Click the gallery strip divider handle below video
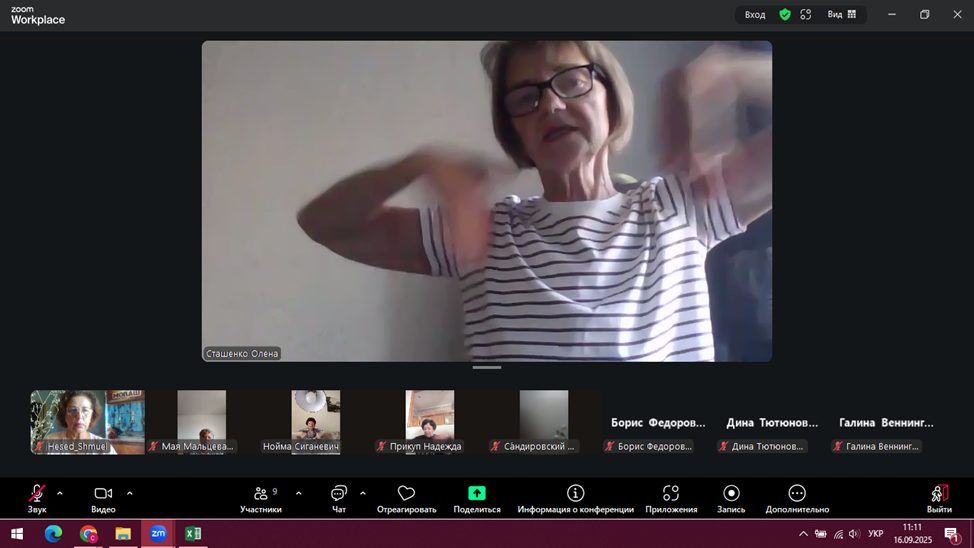 point(486,367)
